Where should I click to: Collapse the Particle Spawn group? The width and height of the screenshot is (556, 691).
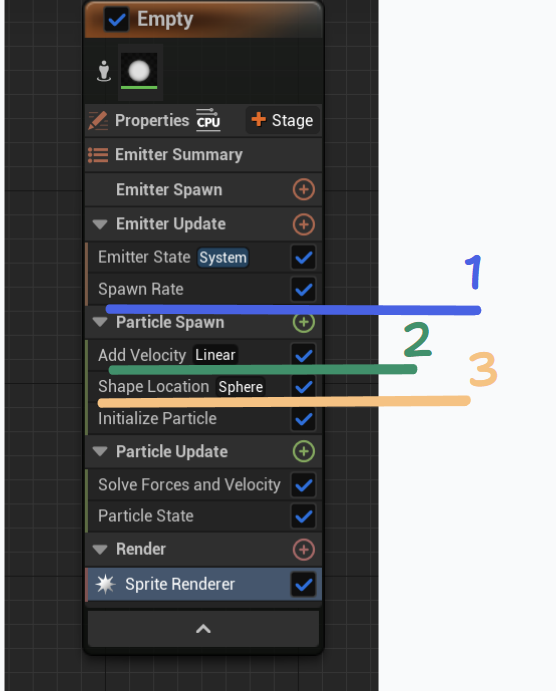click(x=100, y=323)
